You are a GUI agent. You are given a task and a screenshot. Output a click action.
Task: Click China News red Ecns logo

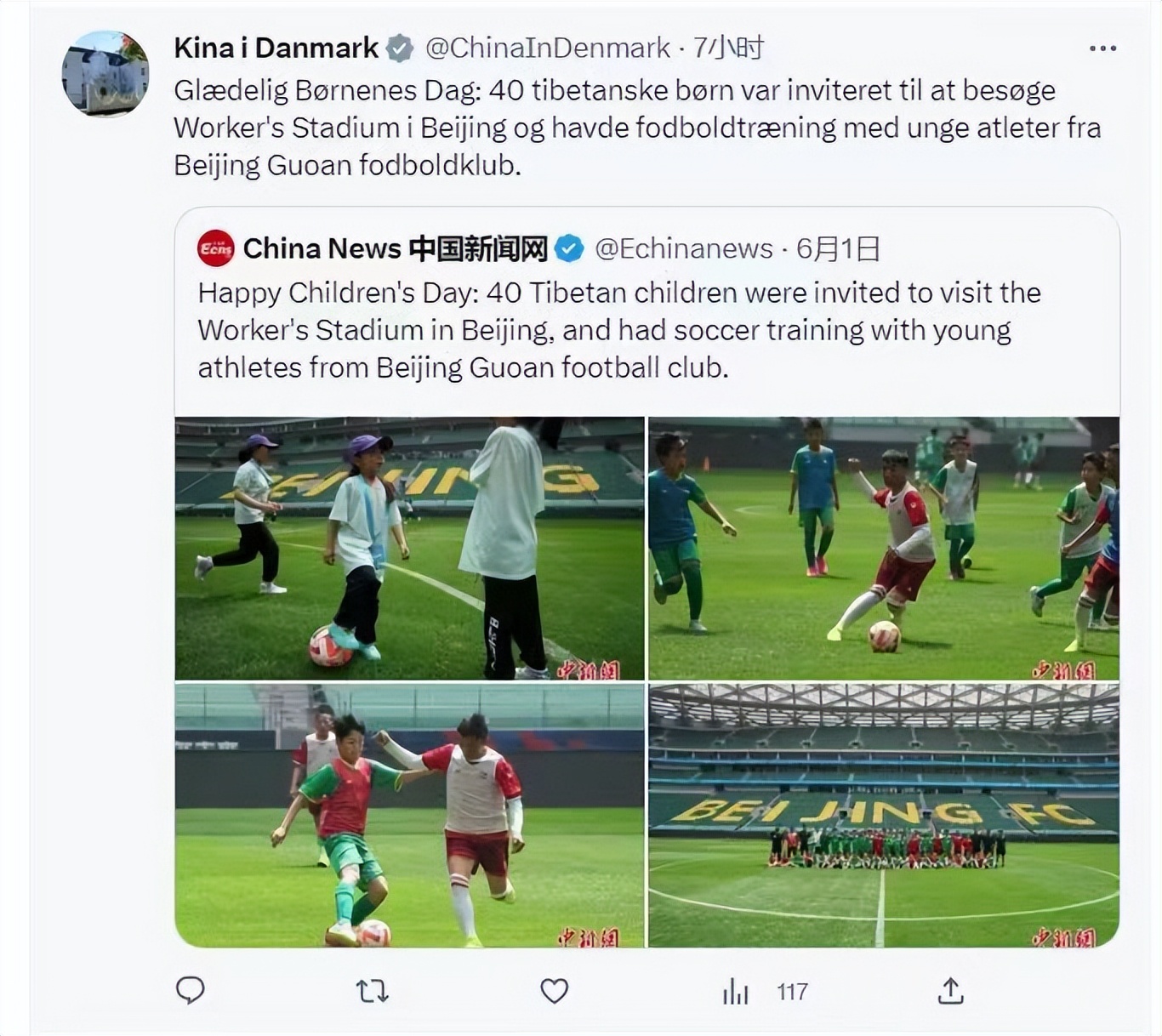click(216, 248)
